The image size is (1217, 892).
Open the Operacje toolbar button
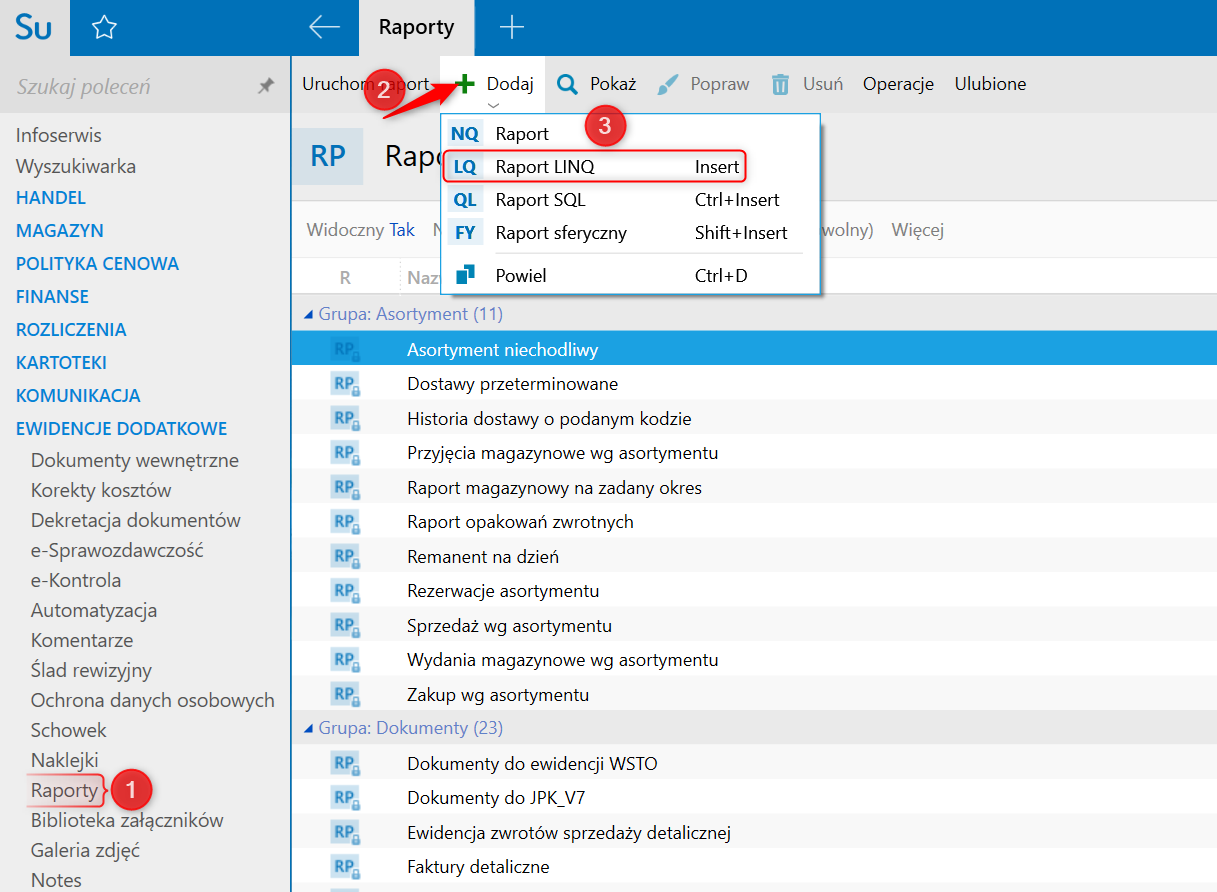coord(898,84)
